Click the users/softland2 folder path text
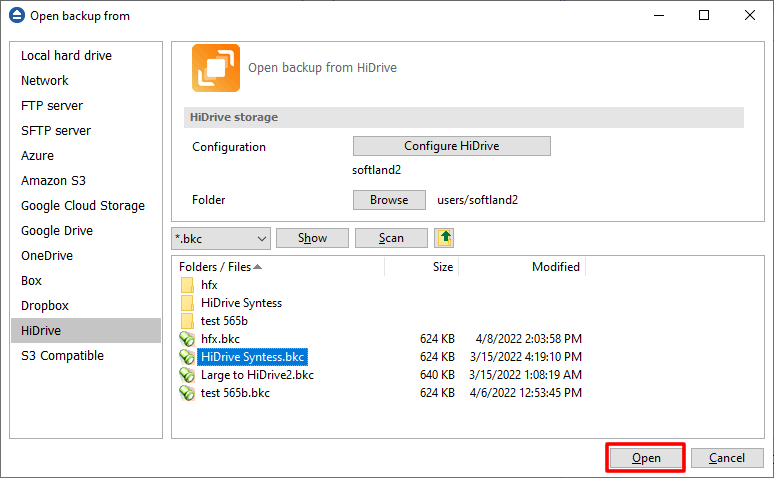Image resolution: width=774 pixels, height=478 pixels. click(477, 200)
